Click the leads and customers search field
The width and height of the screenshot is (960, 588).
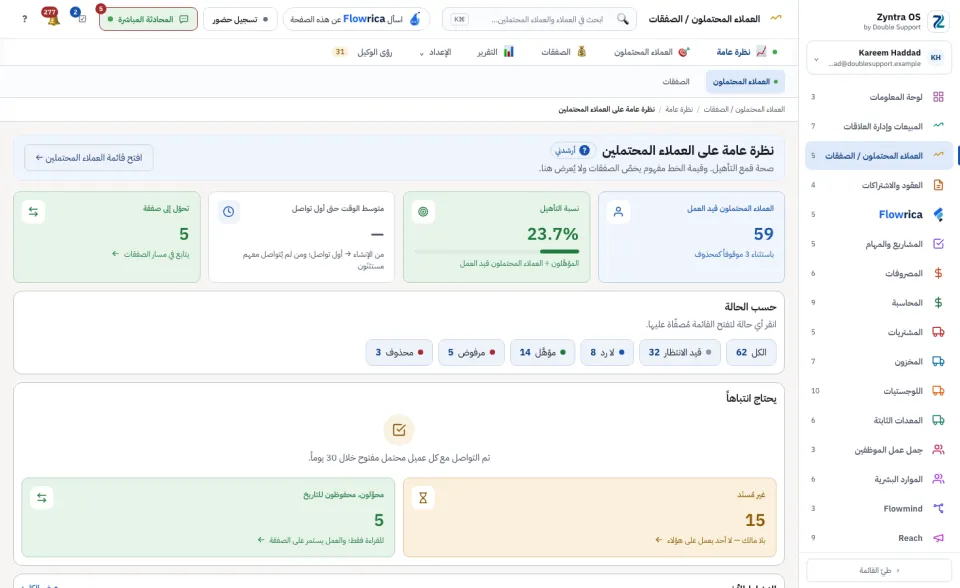pos(539,19)
